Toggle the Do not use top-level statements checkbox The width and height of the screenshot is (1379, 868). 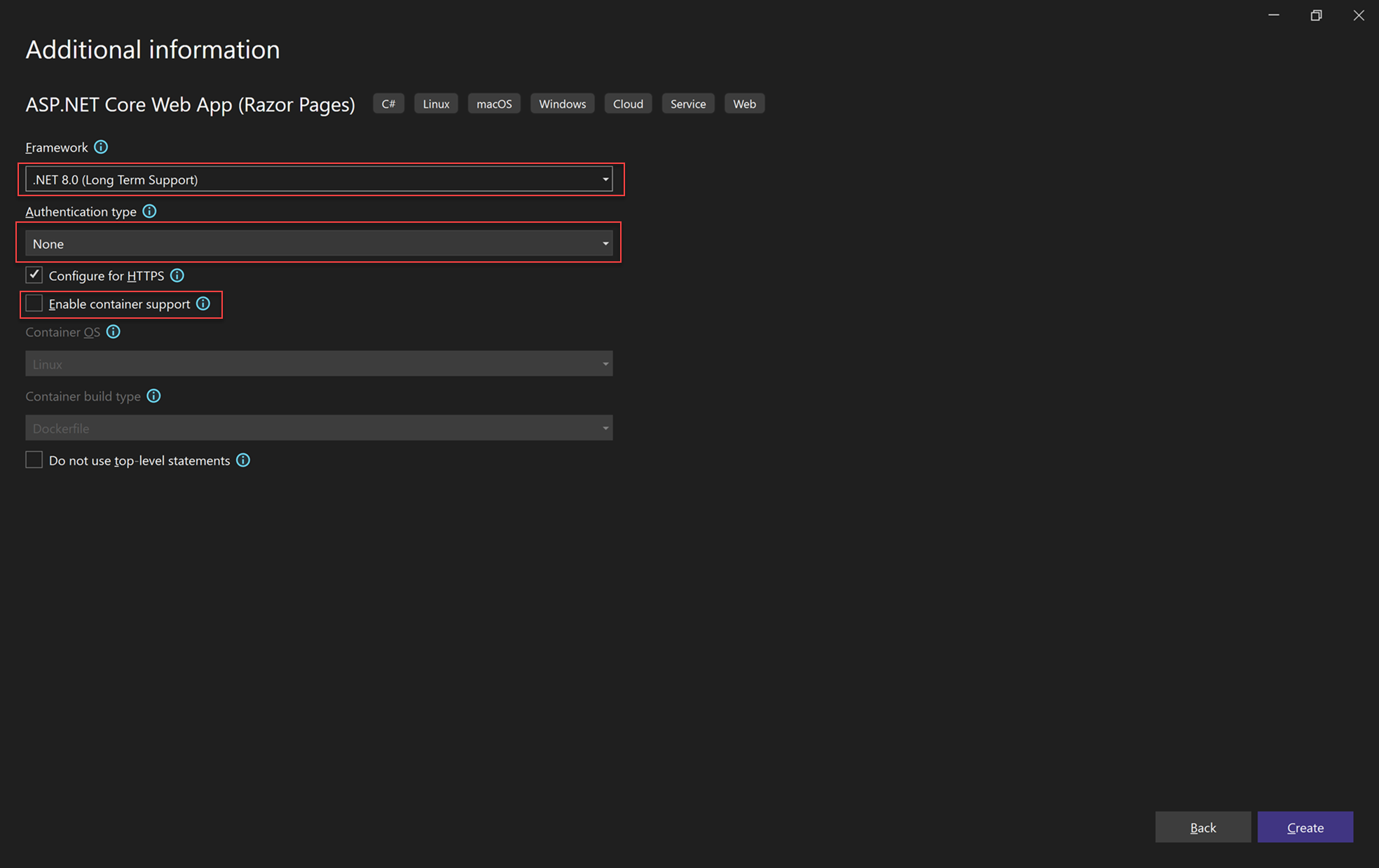pos(33,459)
